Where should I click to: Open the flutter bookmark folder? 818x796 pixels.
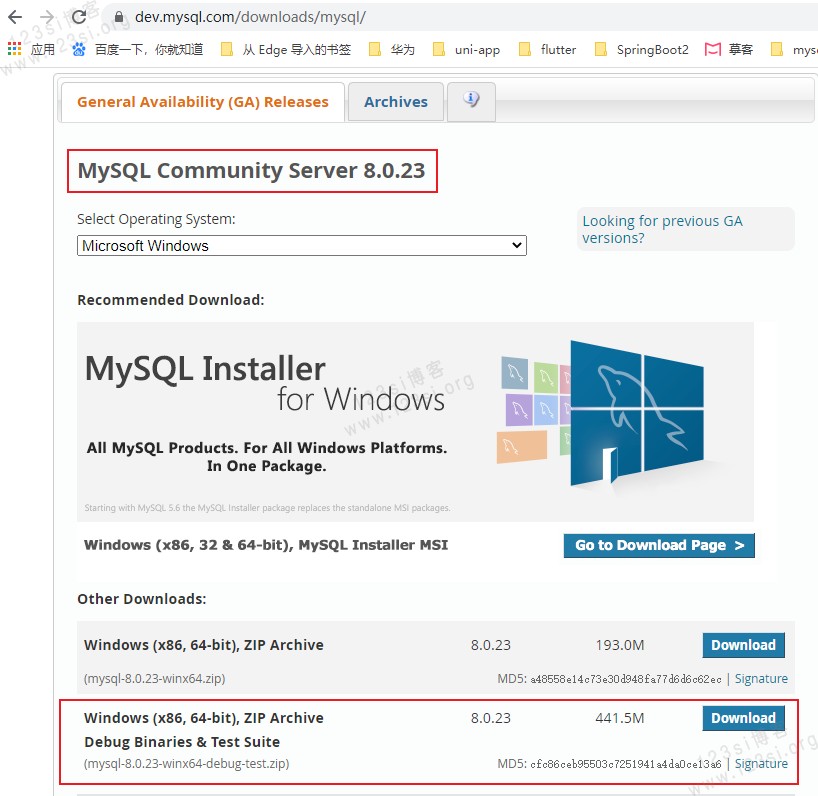click(547, 50)
